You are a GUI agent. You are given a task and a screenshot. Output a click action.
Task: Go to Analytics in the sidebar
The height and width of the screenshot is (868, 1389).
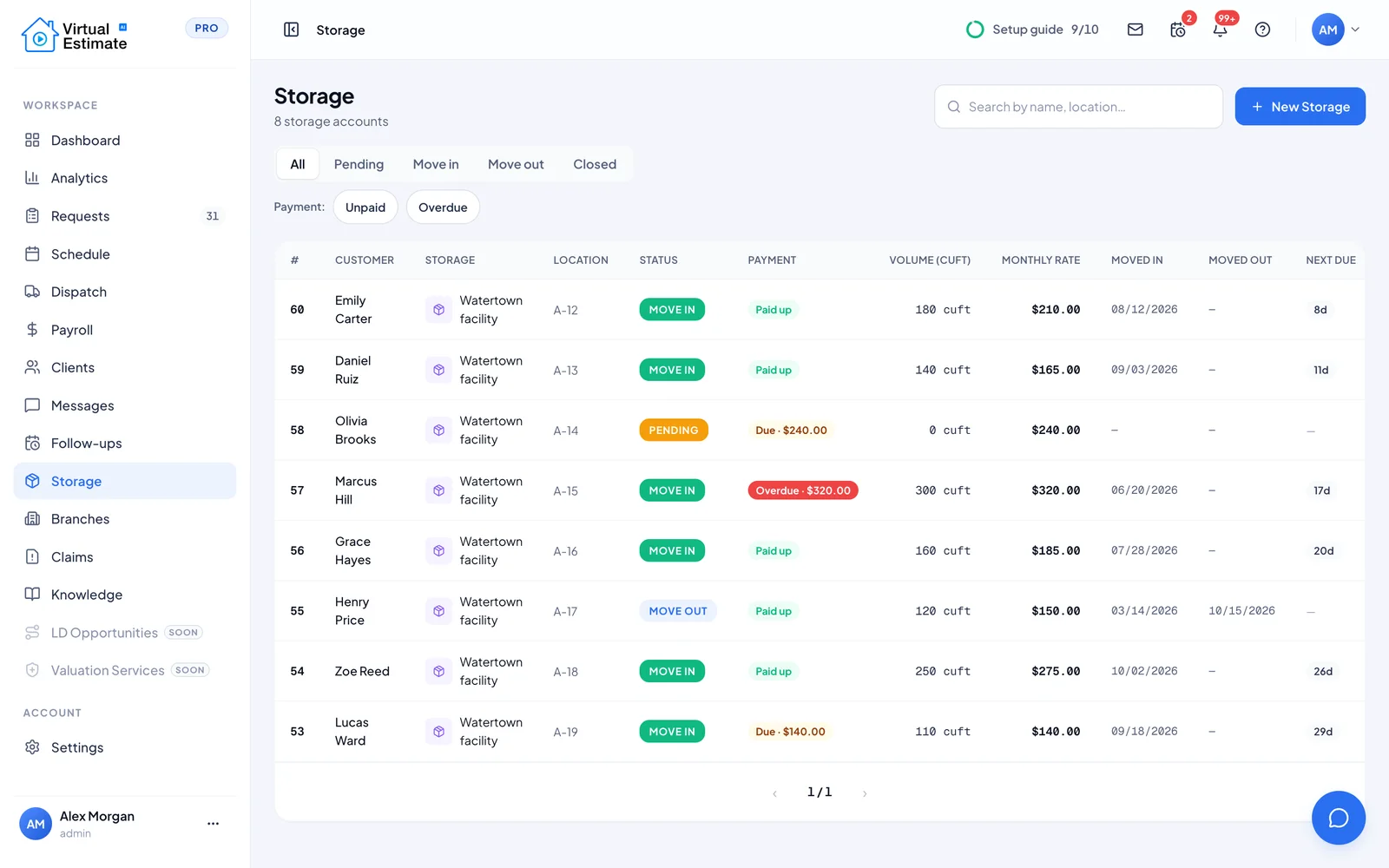(x=125, y=178)
